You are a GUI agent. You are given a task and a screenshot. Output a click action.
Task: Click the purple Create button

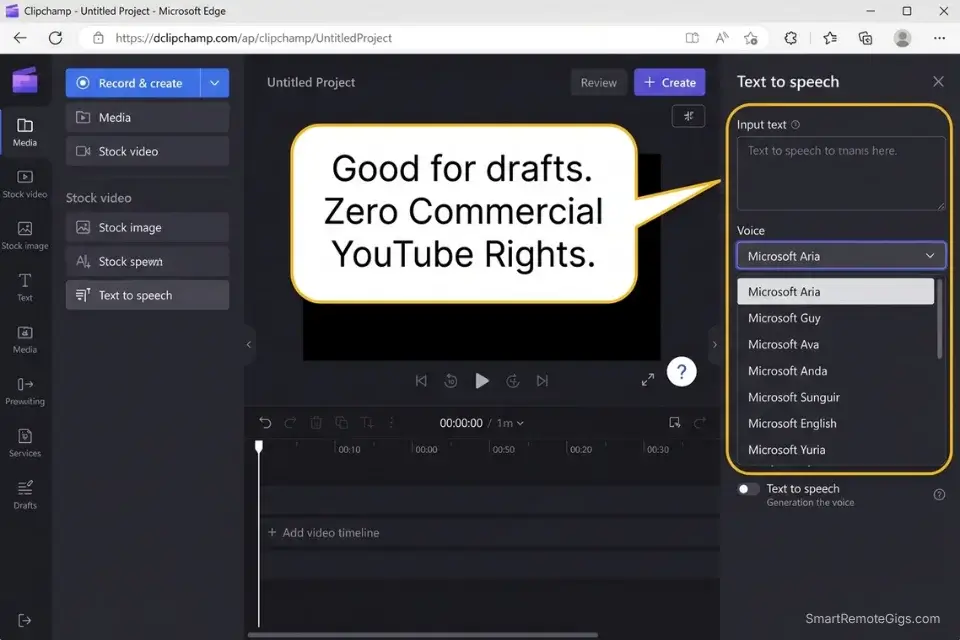[x=669, y=83]
